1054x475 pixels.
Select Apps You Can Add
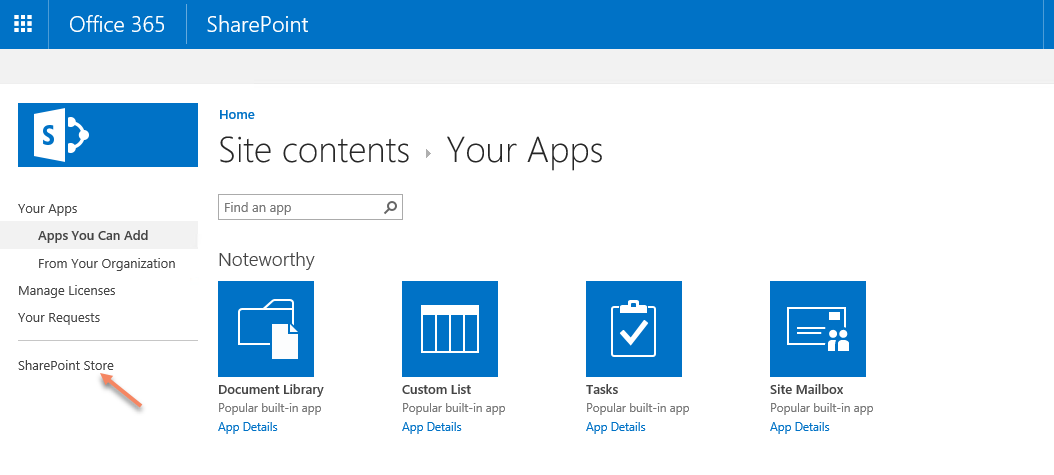coord(93,235)
